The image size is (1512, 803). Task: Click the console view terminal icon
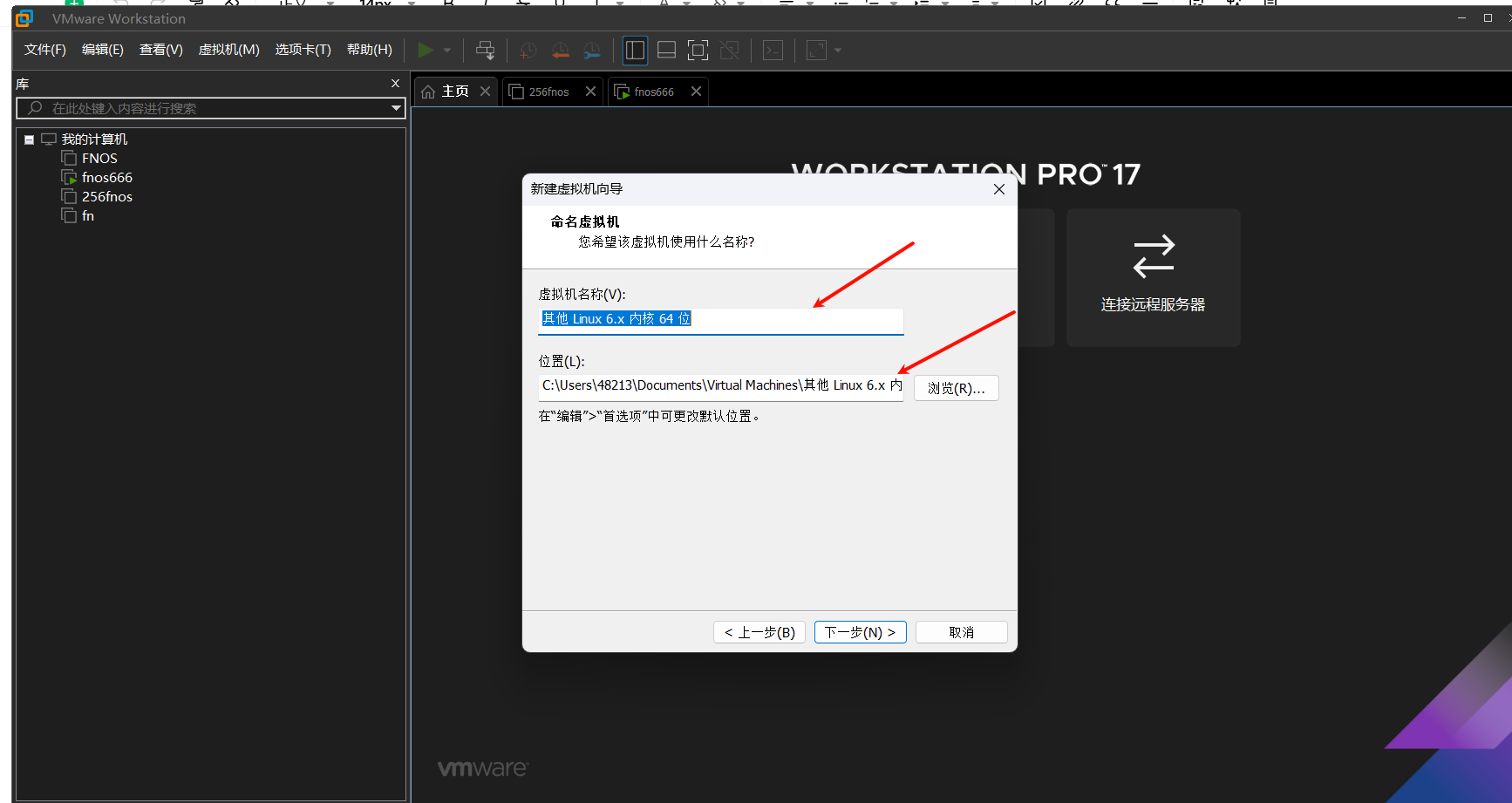click(x=773, y=51)
